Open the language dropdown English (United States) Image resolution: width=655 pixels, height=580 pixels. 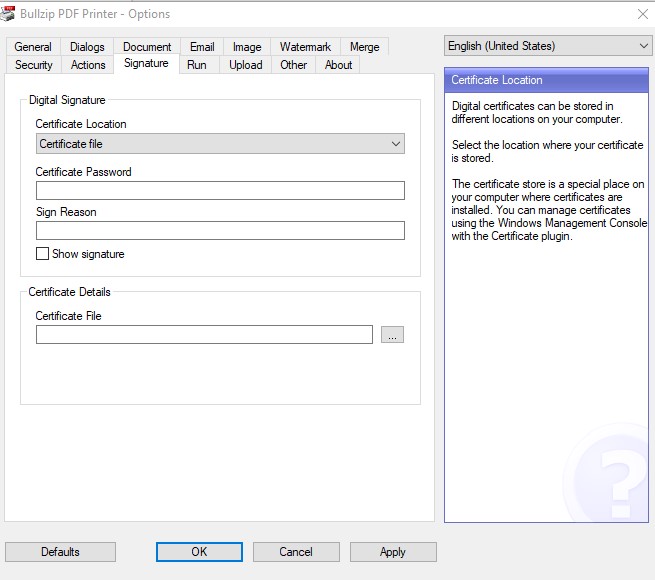point(548,46)
